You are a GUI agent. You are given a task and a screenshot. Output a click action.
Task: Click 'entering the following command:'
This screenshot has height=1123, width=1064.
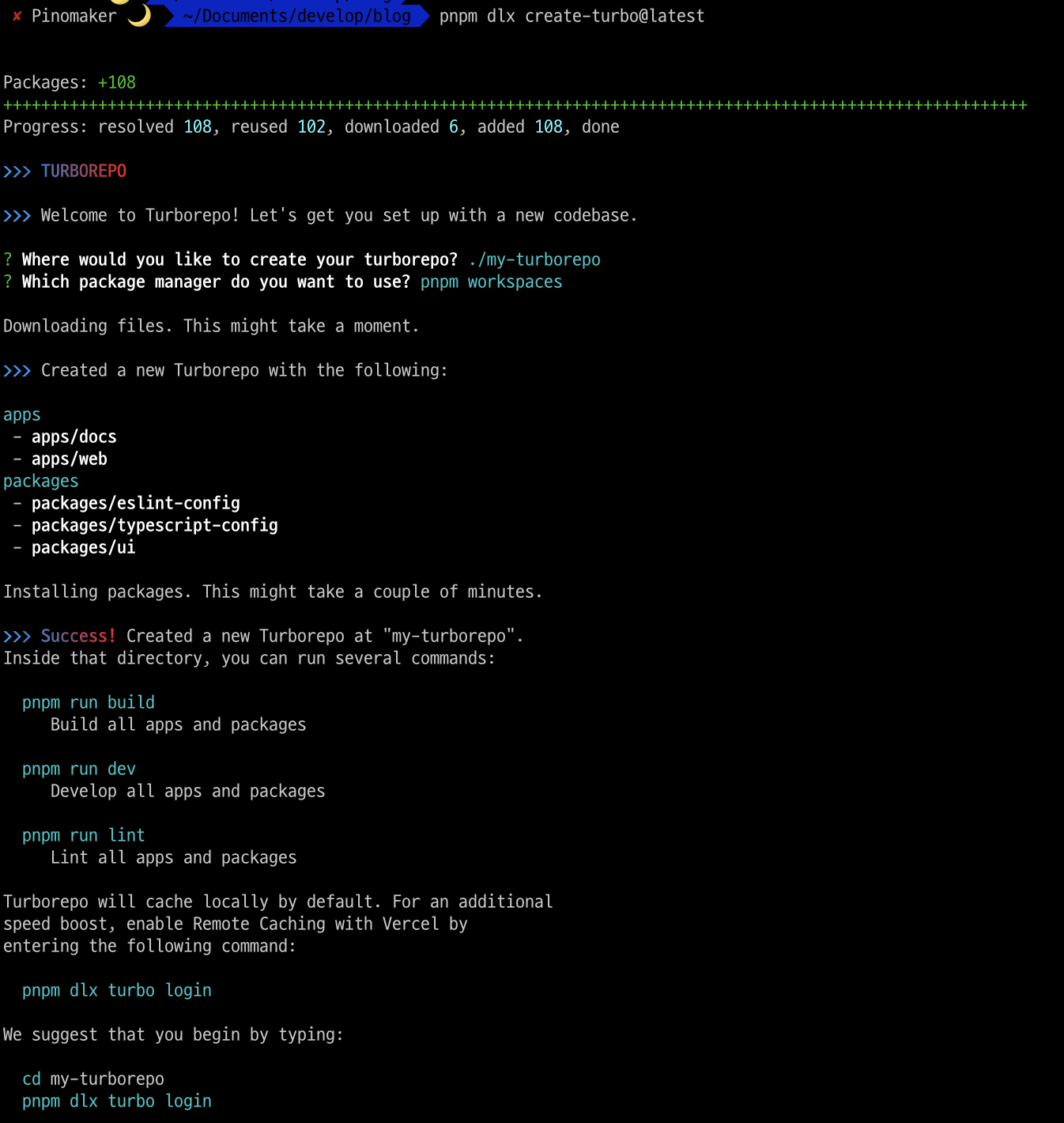pyautogui.click(x=150, y=946)
